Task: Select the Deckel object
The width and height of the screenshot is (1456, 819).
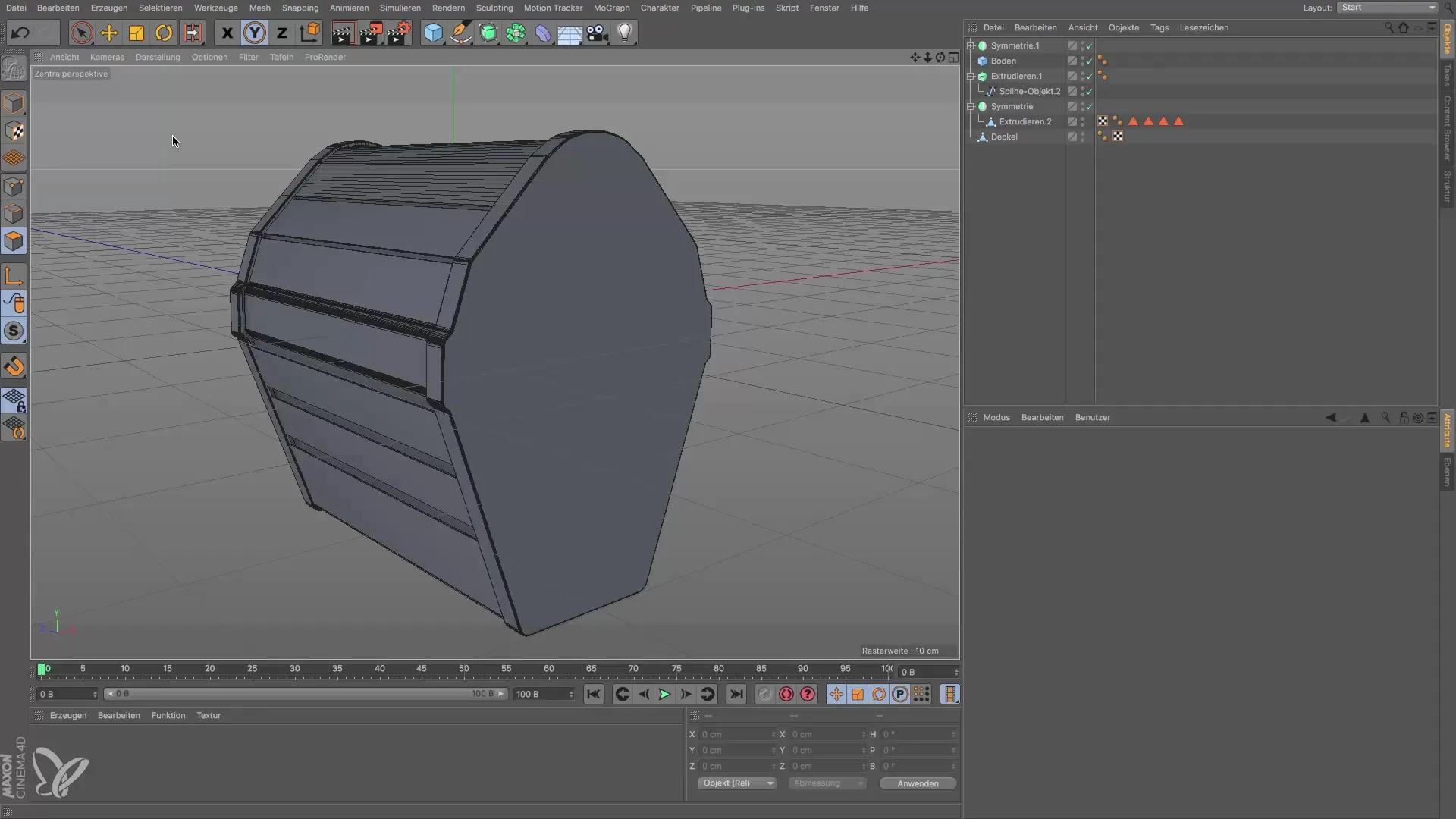Action: point(1004,136)
